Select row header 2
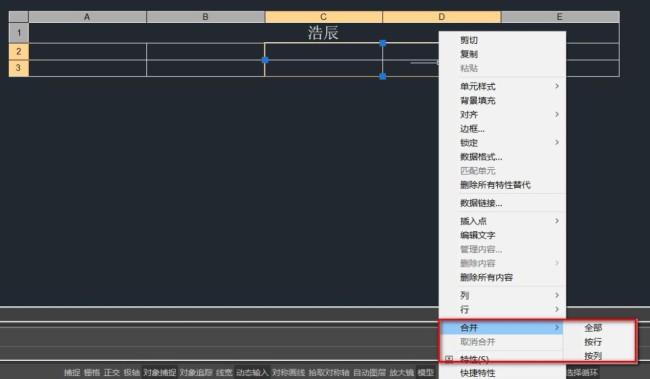 click(19, 52)
